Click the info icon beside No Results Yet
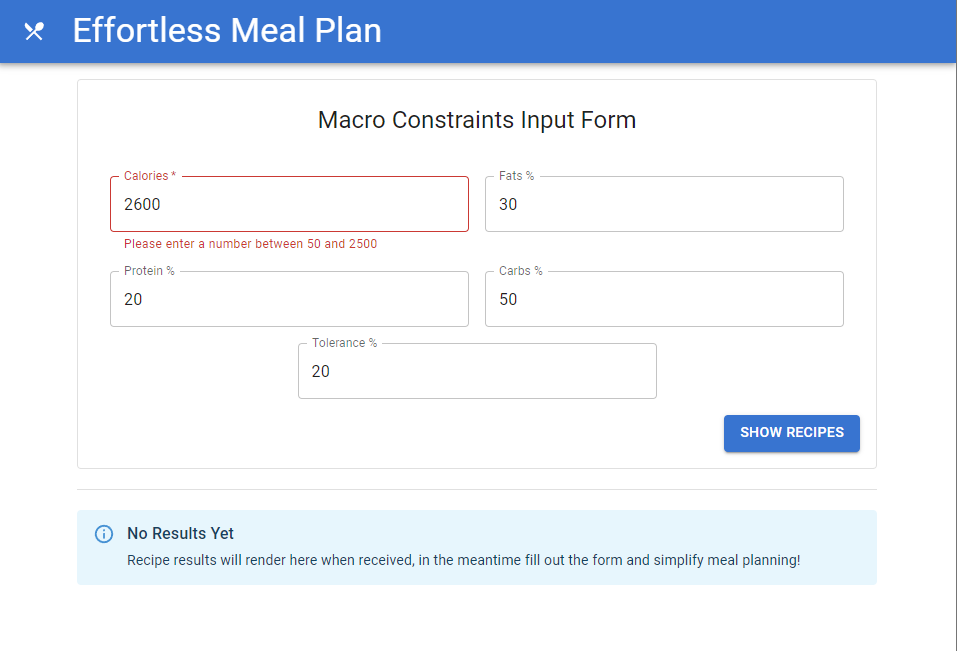 (104, 534)
